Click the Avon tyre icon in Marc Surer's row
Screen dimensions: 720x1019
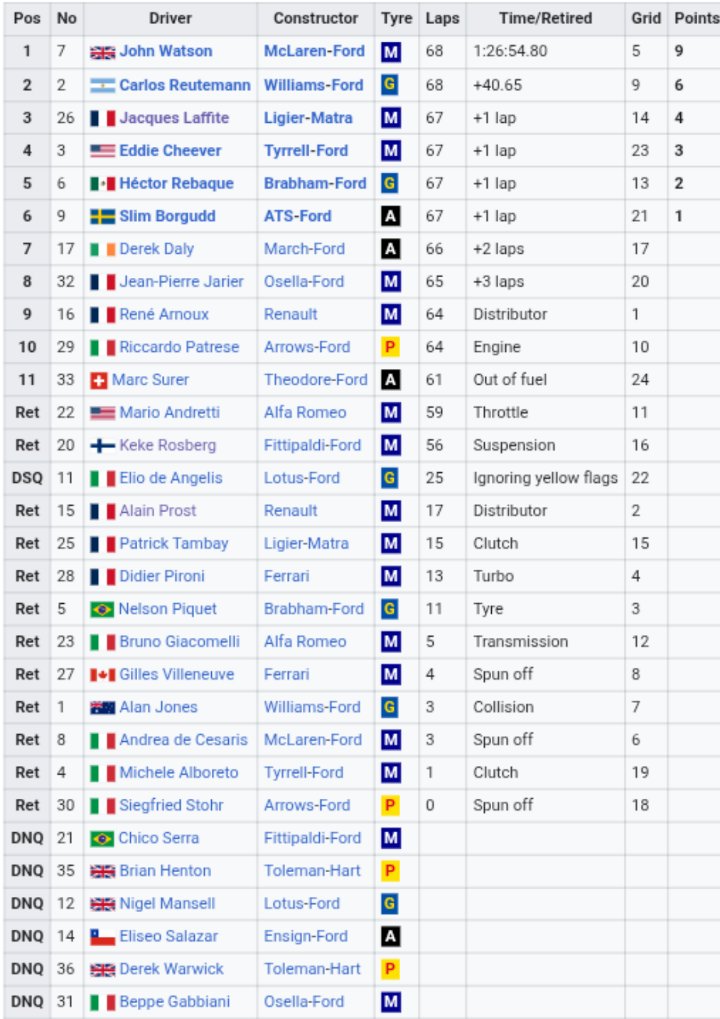(391, 380)
